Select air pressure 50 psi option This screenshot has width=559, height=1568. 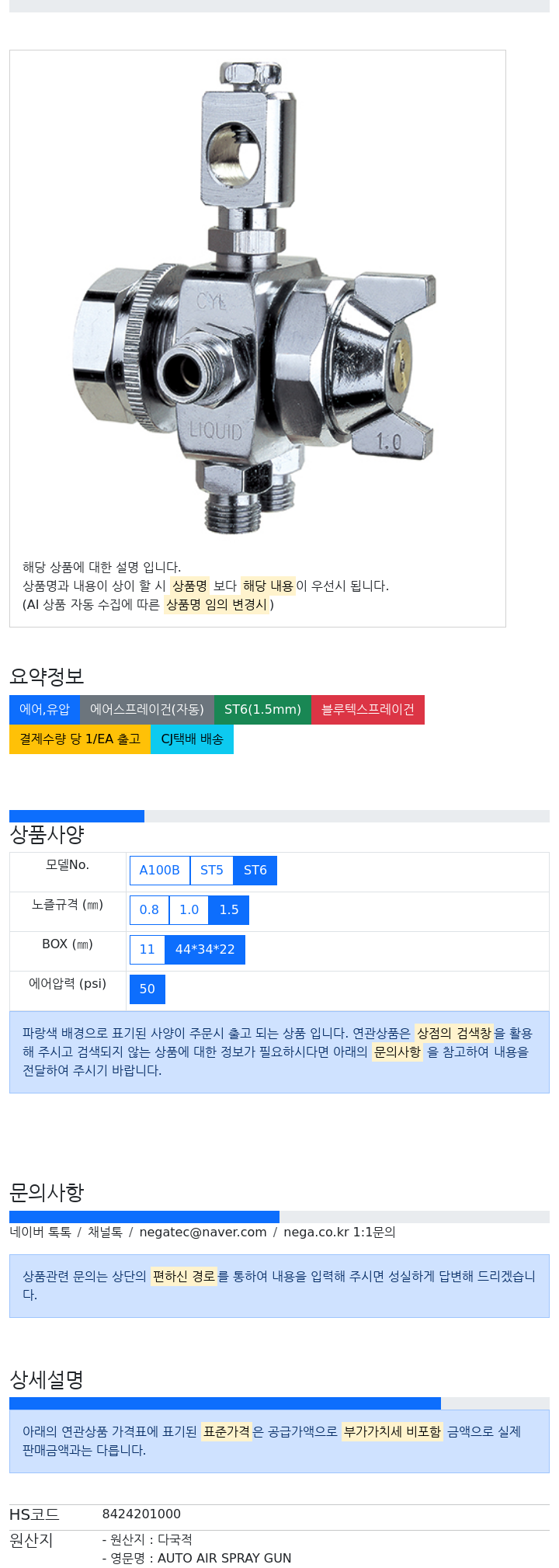(x=148, y=989)
